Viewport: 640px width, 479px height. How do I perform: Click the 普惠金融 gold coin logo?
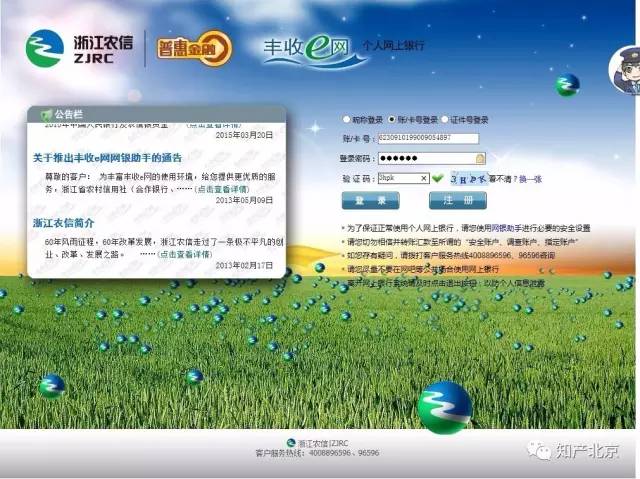pyautogui.click(x=196, y=47)
